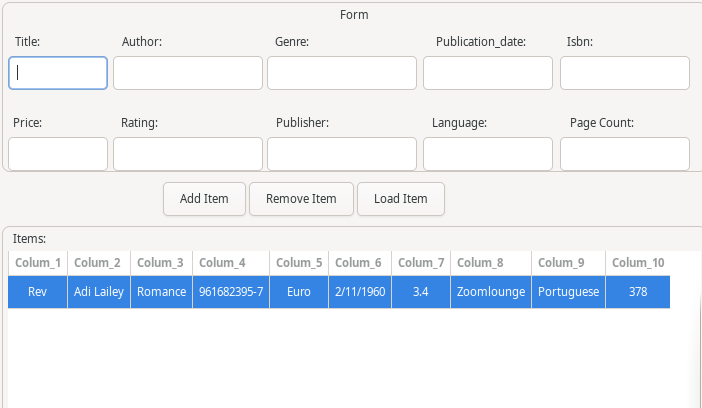Select the Isbn input field
This screenshot has width=702, height=408.
[625, 73]
